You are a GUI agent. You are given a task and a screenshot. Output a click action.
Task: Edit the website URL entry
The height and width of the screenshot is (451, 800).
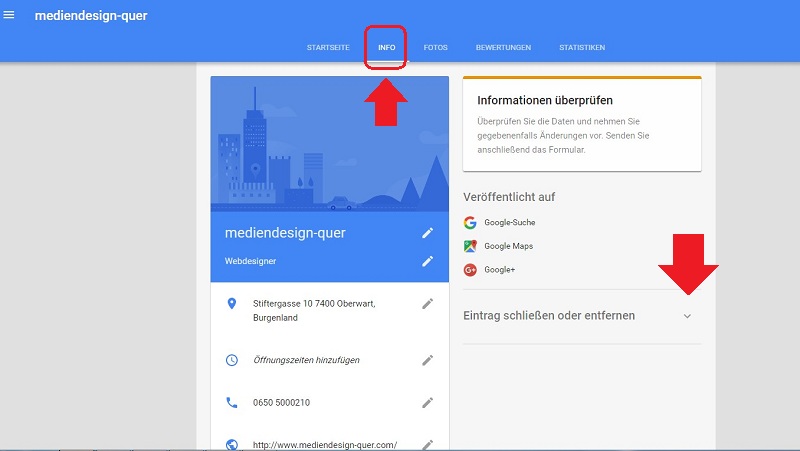(x=428, y=444)
